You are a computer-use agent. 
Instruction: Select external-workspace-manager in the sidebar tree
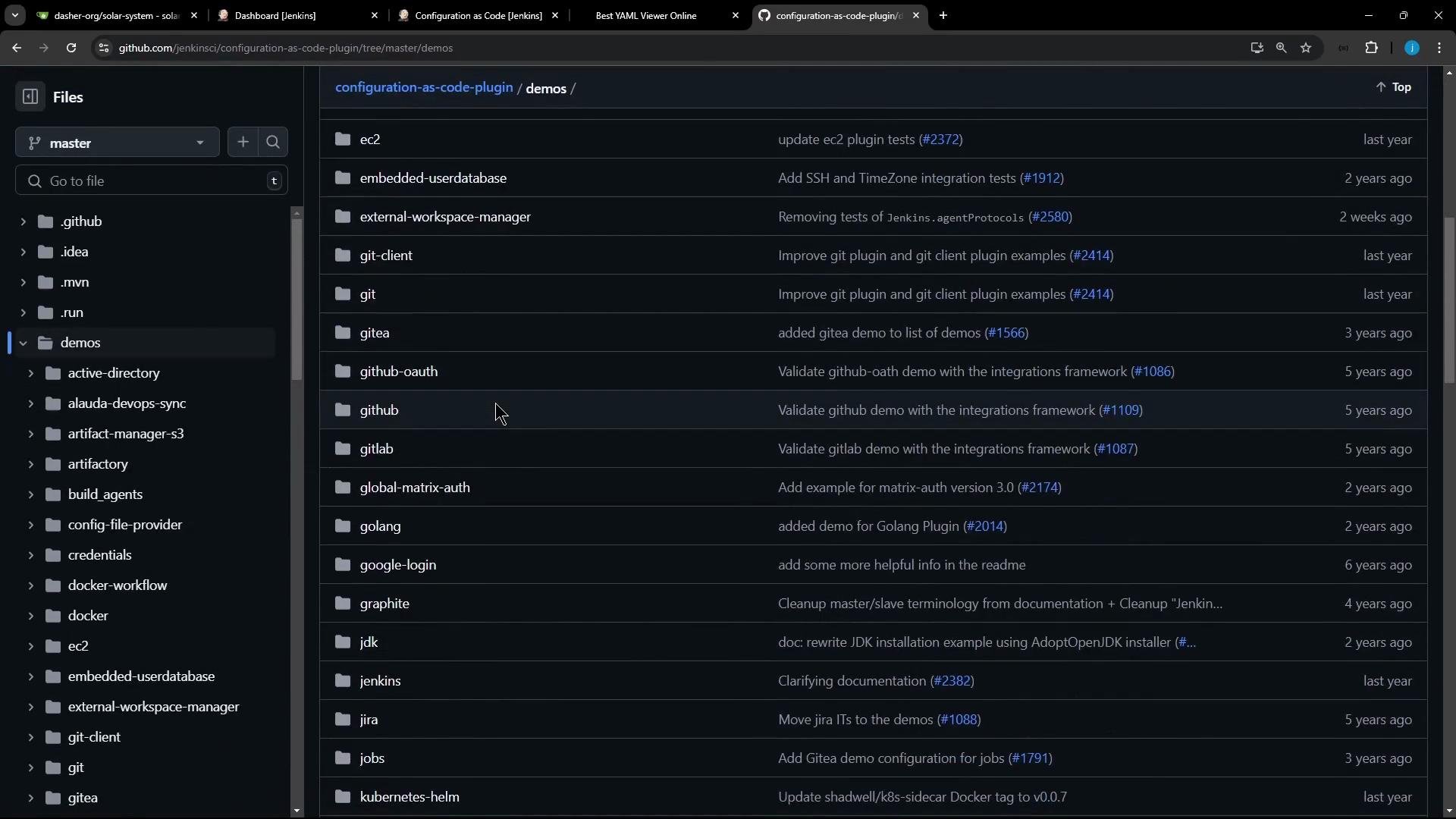click(x=154, y=707)
